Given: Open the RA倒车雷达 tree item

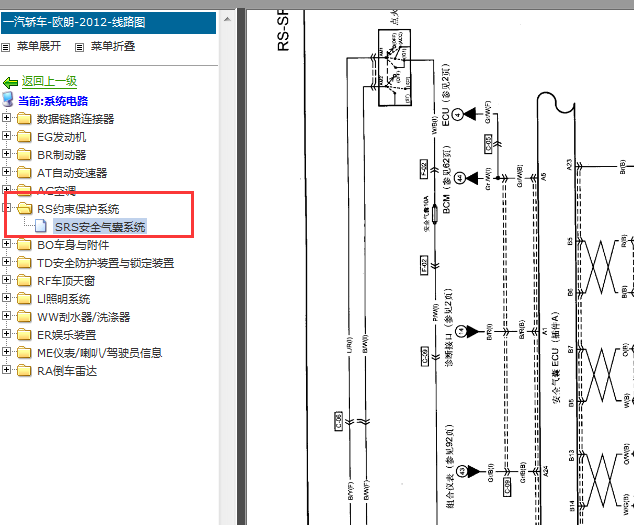Looking at the screenshot, I should (67, 371).
